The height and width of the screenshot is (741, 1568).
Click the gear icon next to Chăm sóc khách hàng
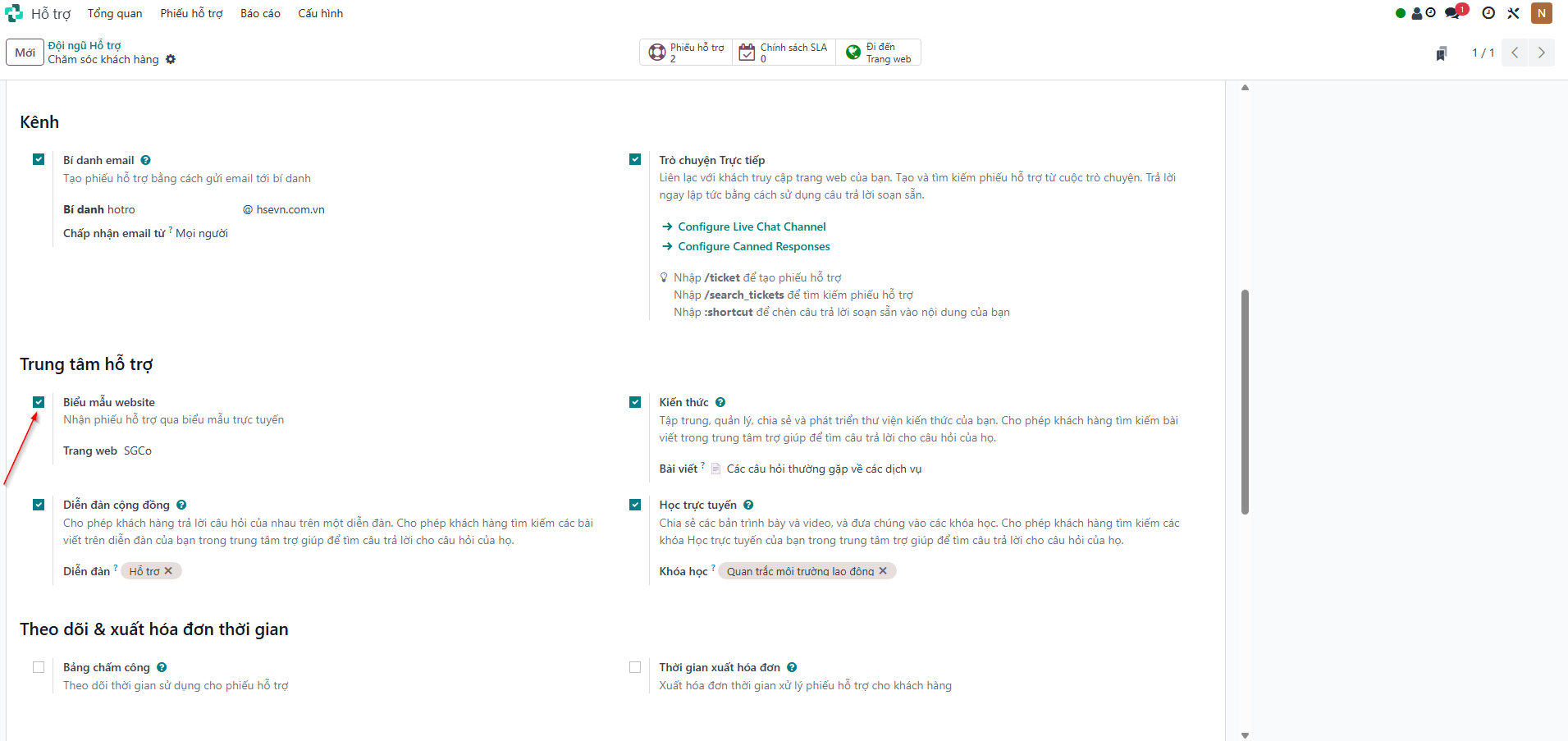click(x=171, y=59)
